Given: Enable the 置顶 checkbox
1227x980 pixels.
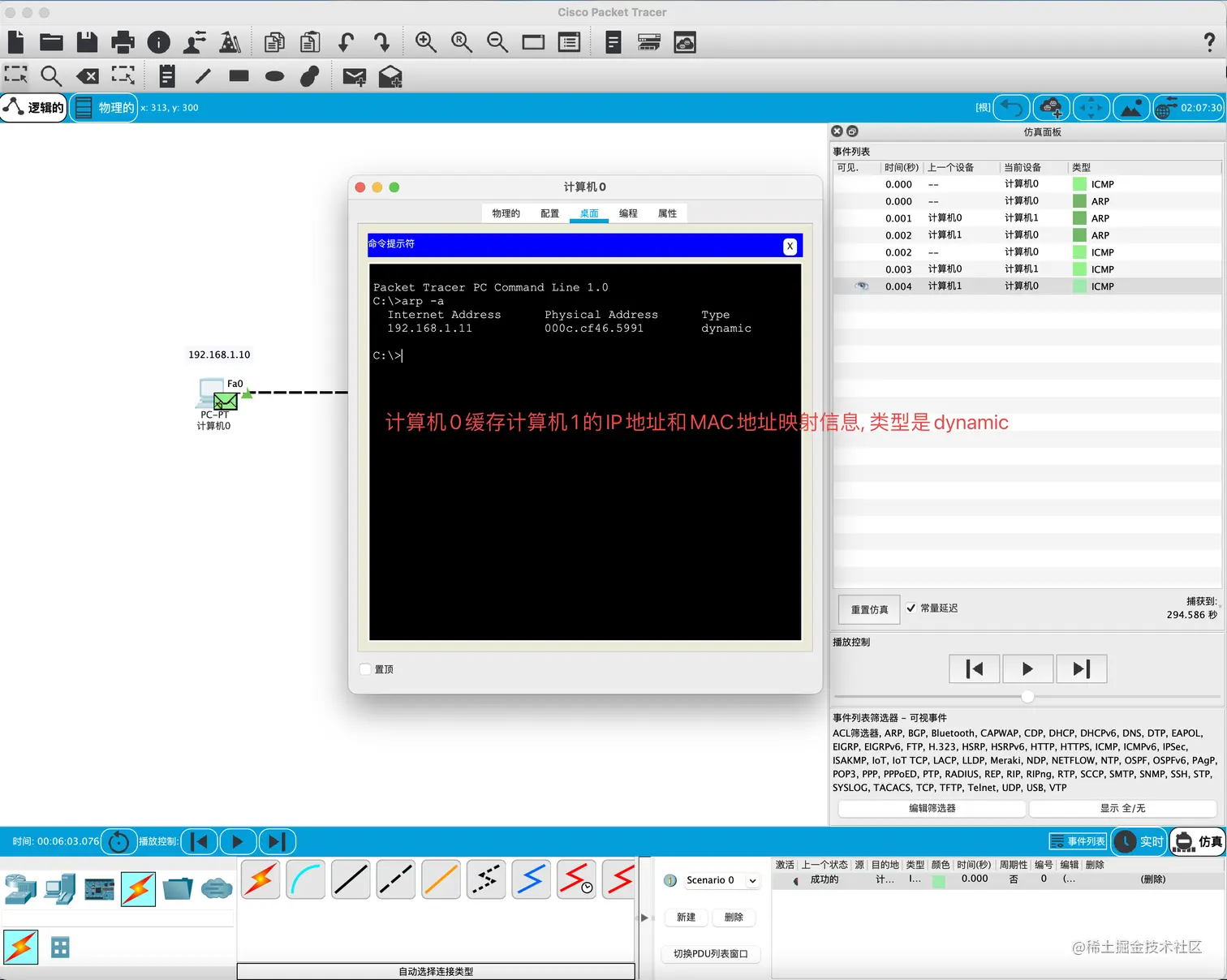Looking at the screenshot, I should [366, 669].
